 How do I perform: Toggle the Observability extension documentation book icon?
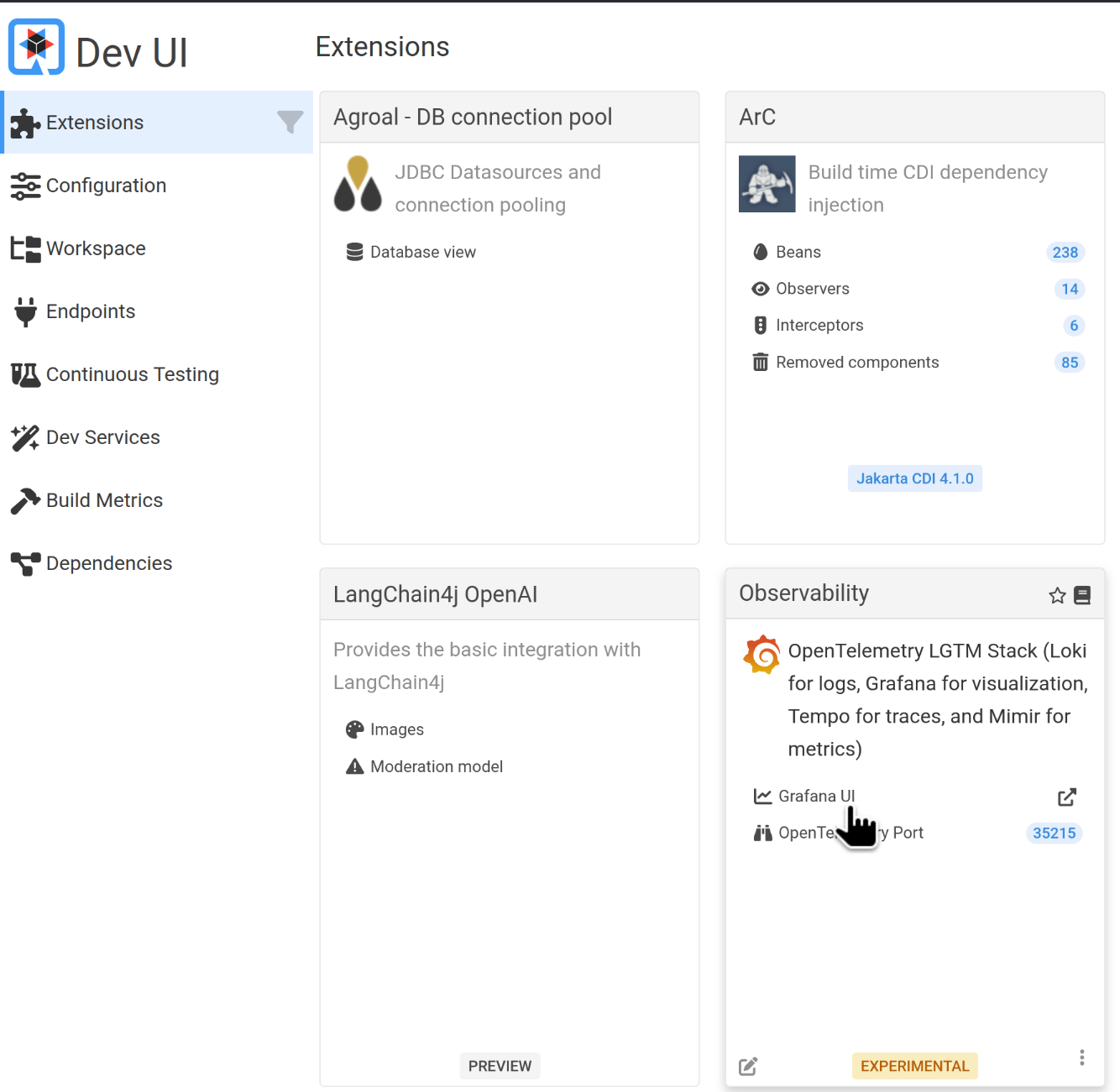(x=1081, y=595)
